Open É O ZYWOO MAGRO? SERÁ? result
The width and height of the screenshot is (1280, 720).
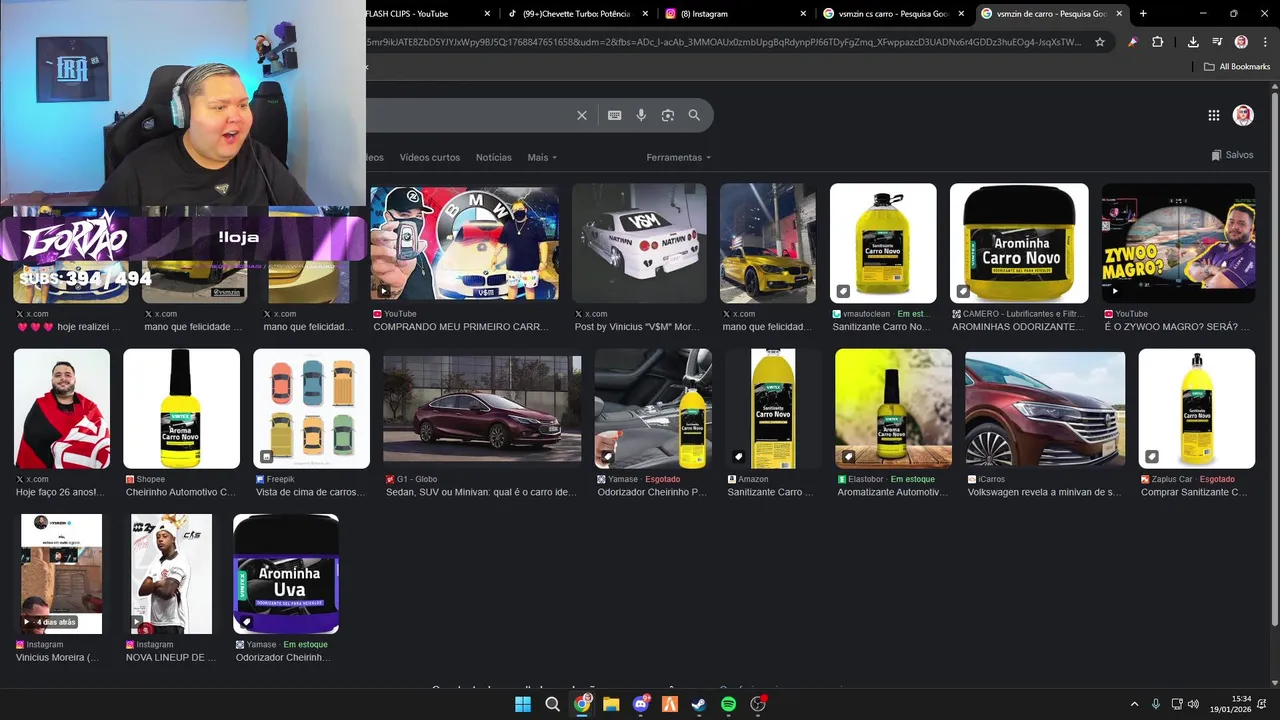click(x=1177, y=327)
